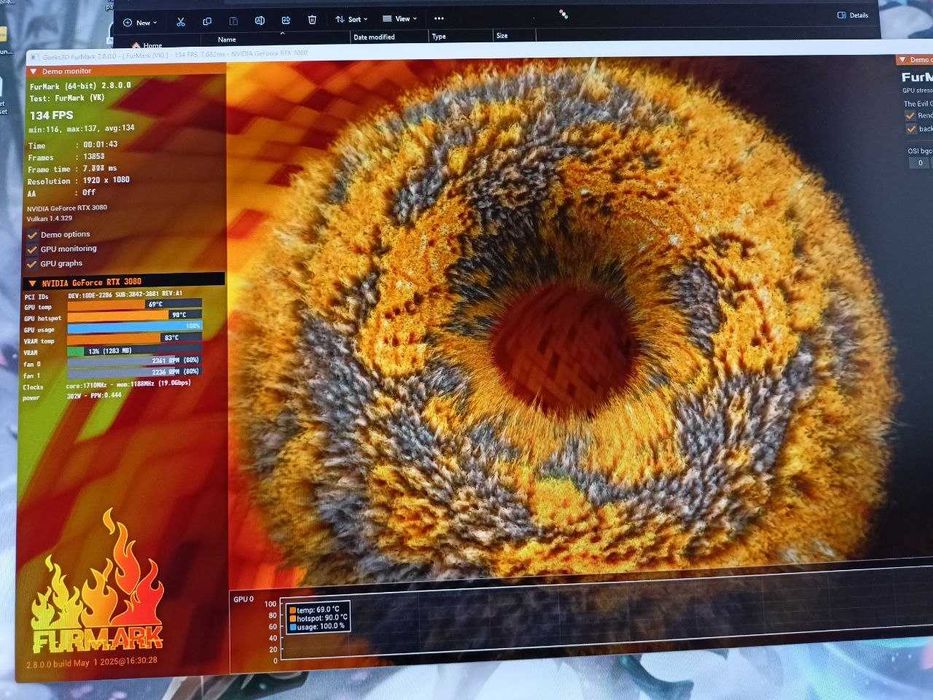Click the OSI bgcolor value field showing 0
The width and height of the screenshot is (933, 700).
921,162
